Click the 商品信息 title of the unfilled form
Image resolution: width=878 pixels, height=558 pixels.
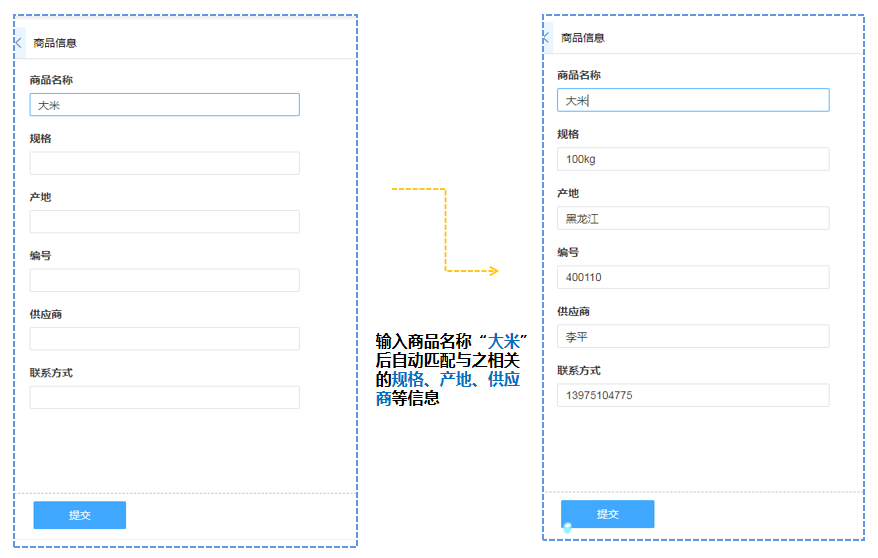pos(55,43)
